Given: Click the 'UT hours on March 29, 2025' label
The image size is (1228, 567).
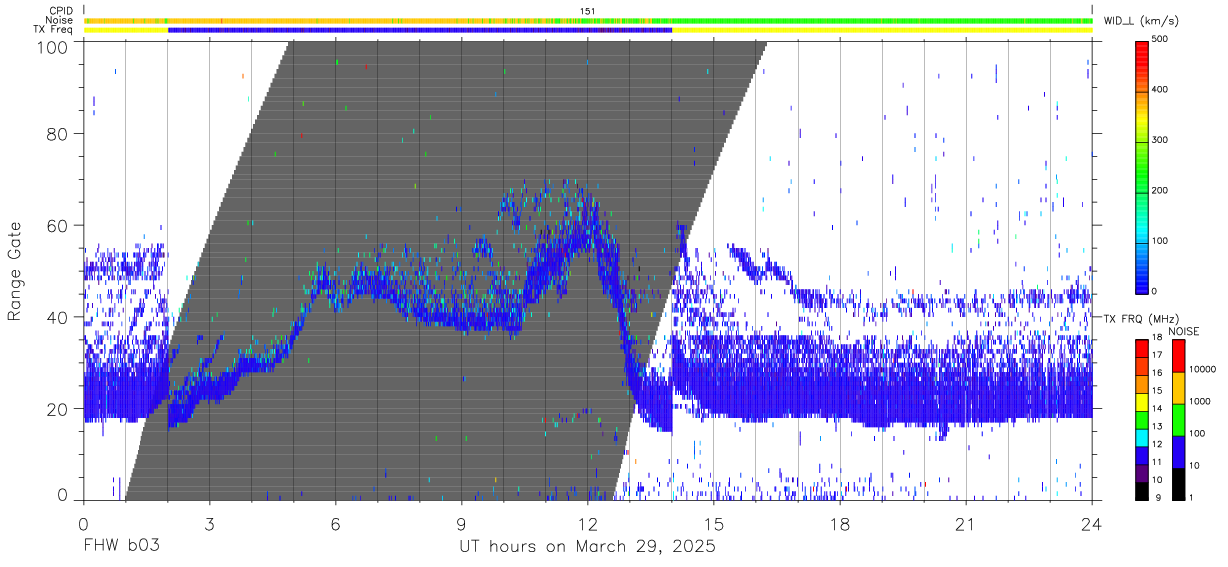Looking at the screenshot, I should coord(587,547).
